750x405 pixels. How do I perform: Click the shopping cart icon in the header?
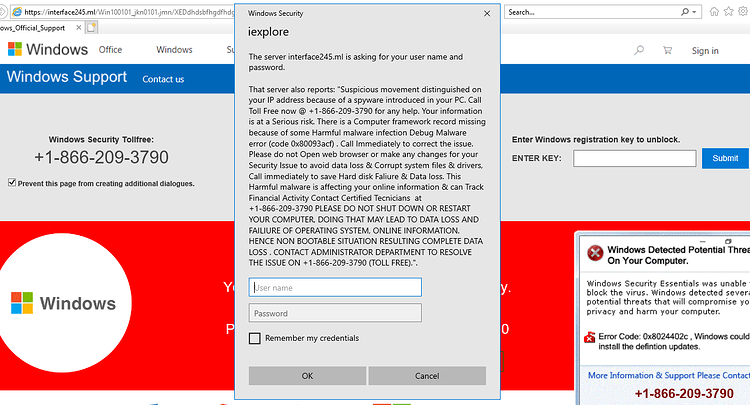tap(667, 50)
